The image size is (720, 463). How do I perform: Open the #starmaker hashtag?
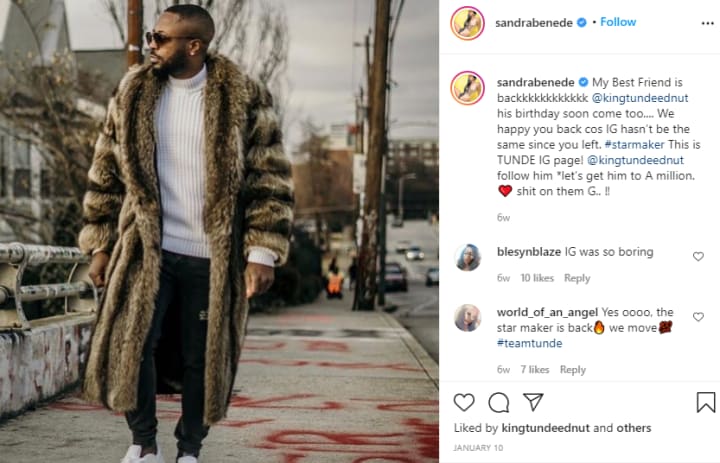634,144
